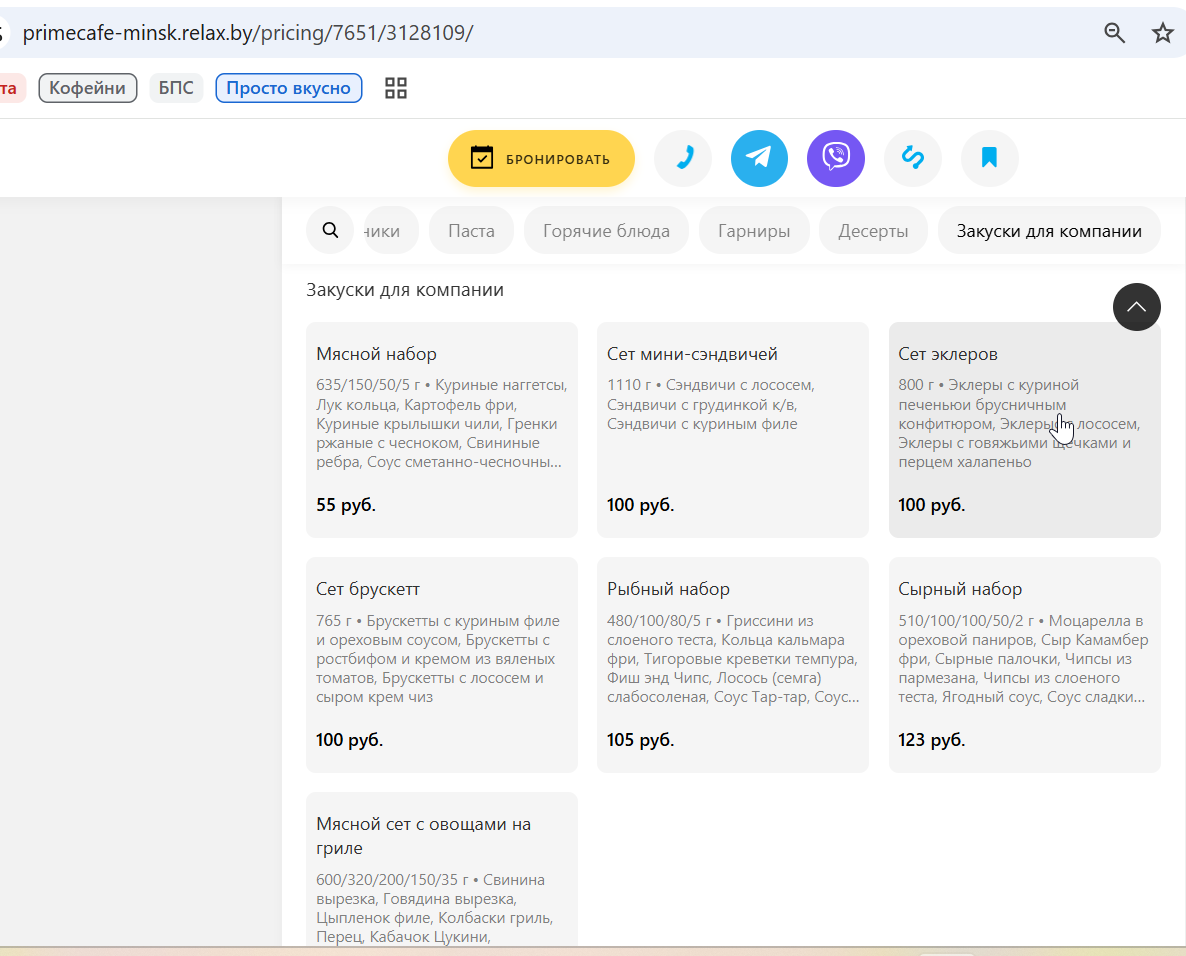Click the БРОНИРОВАТЬ booking button

(x=541, y=158)
